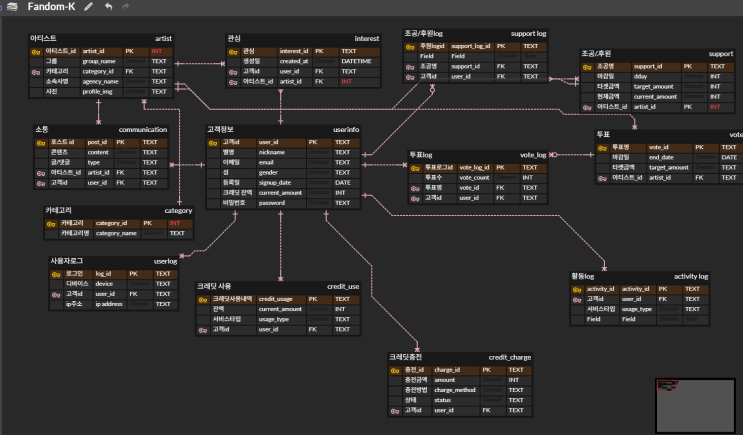
Task: Click the stacked layers icon in top bar
Action: 12,7
